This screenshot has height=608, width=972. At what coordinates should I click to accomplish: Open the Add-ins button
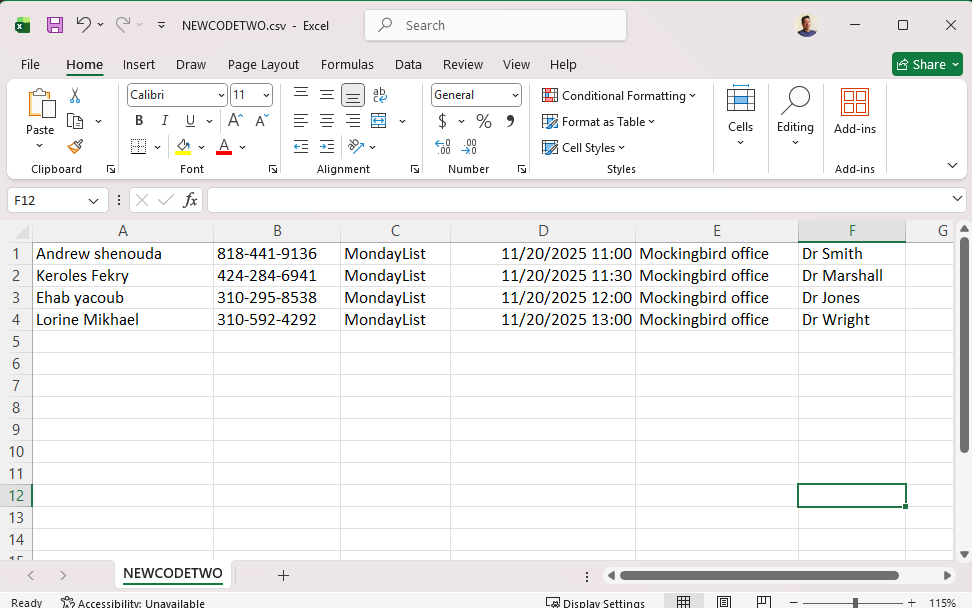[x=854, y=111]
